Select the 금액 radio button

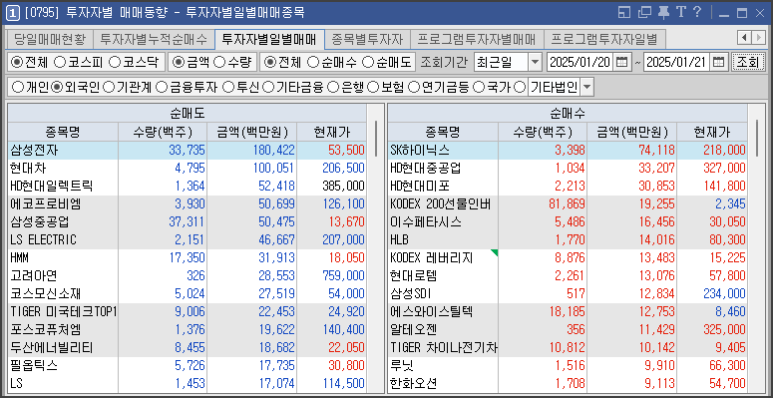[178, 62]
